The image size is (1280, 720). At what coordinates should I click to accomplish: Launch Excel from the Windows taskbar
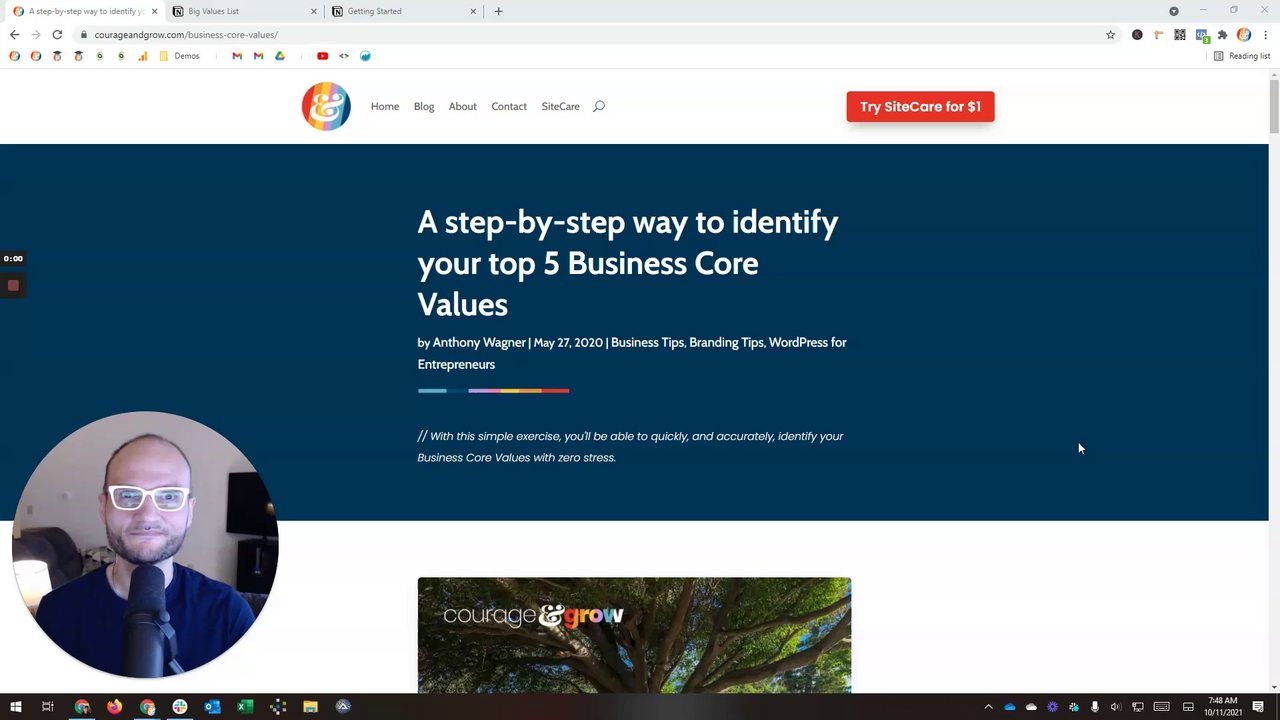pos(245,707)
